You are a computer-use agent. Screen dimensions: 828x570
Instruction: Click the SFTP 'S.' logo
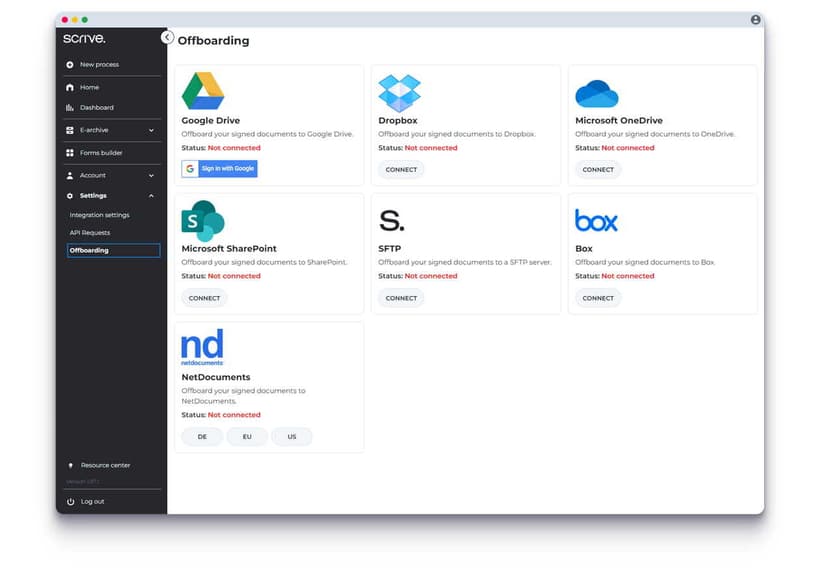pyautogui.click(x=391, y=221)
